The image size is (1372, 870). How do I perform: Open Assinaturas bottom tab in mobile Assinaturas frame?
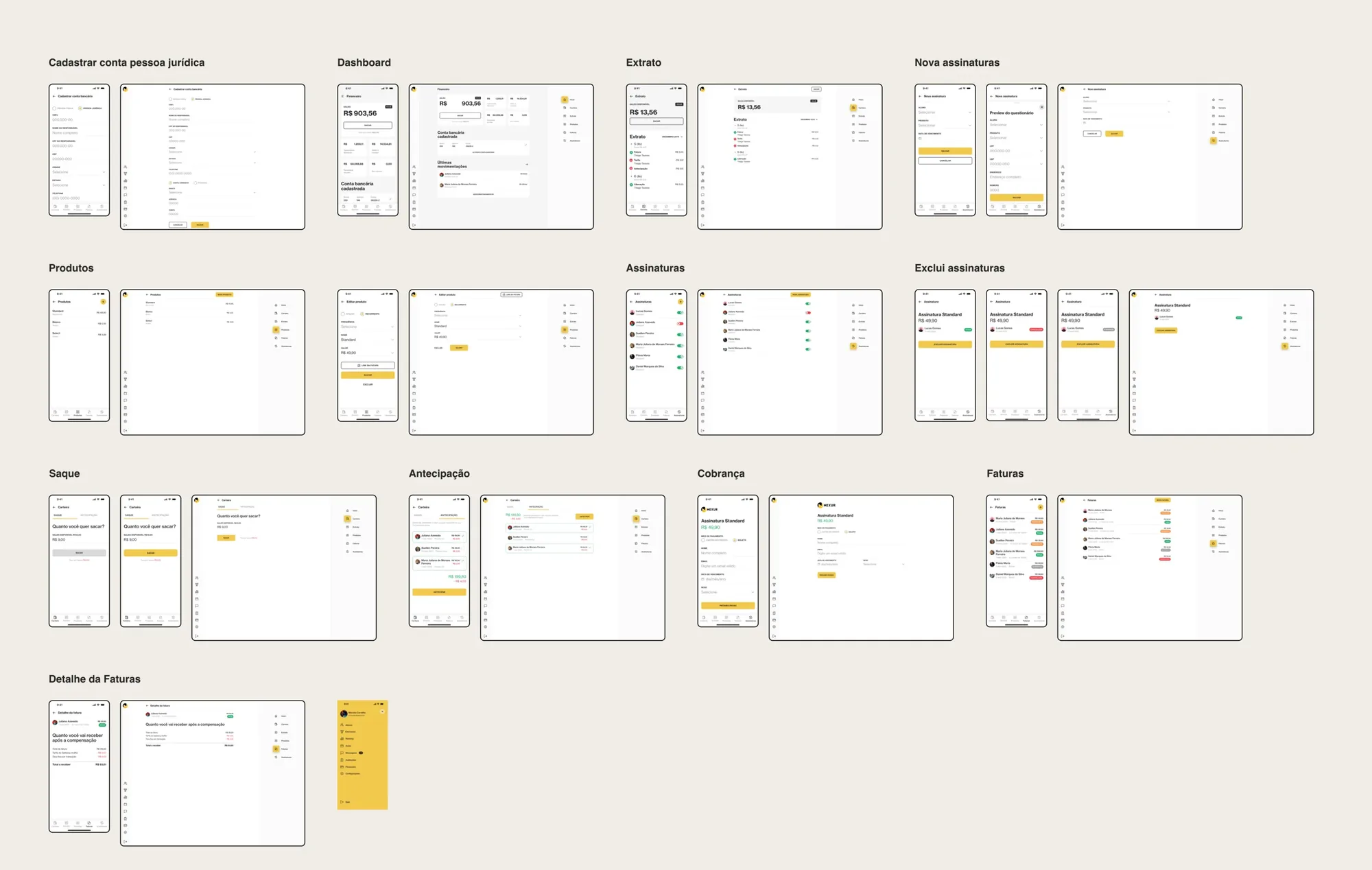tap(679, 414)
